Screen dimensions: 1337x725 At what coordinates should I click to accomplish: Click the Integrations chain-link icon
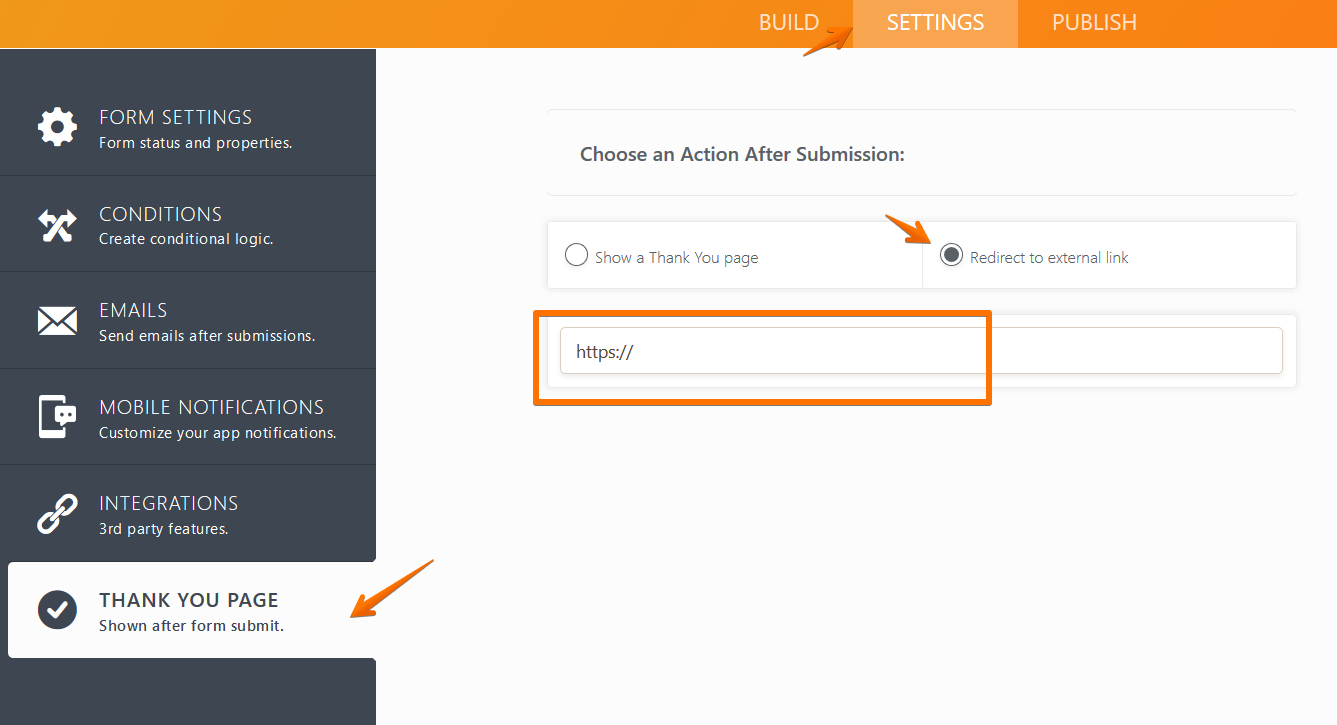(x=57, y=514)
